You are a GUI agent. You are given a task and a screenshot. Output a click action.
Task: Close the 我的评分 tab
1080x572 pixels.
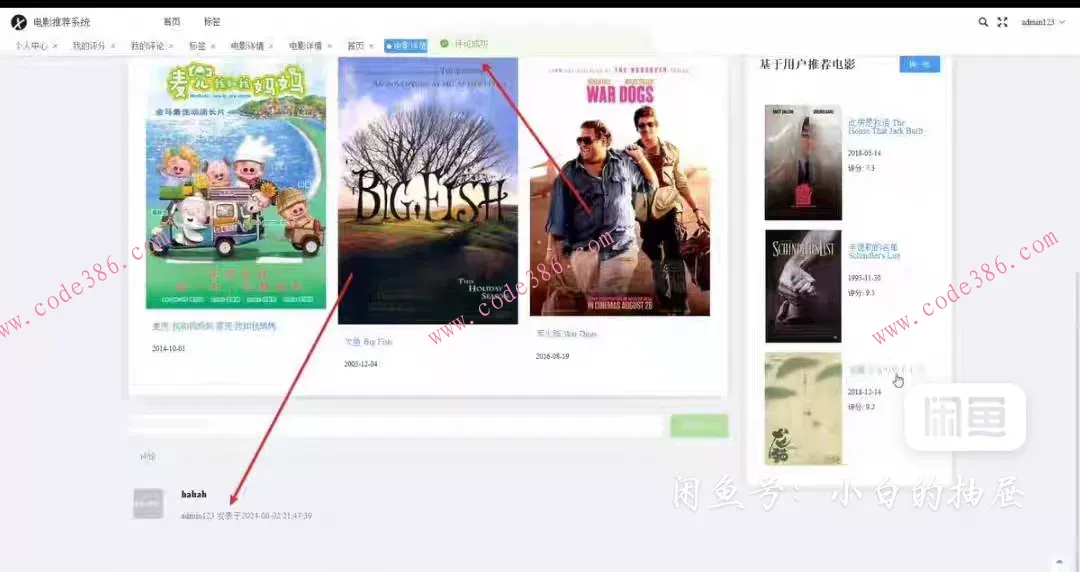pos(113,46)
